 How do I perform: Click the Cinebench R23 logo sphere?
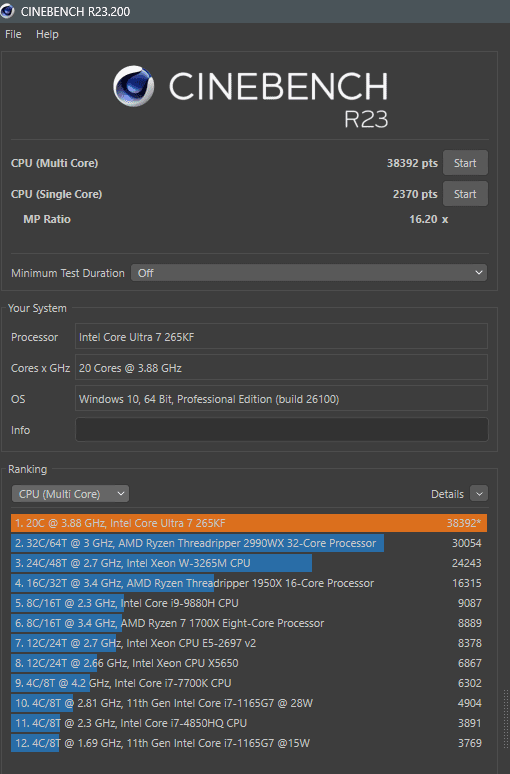tap(133, 86)
